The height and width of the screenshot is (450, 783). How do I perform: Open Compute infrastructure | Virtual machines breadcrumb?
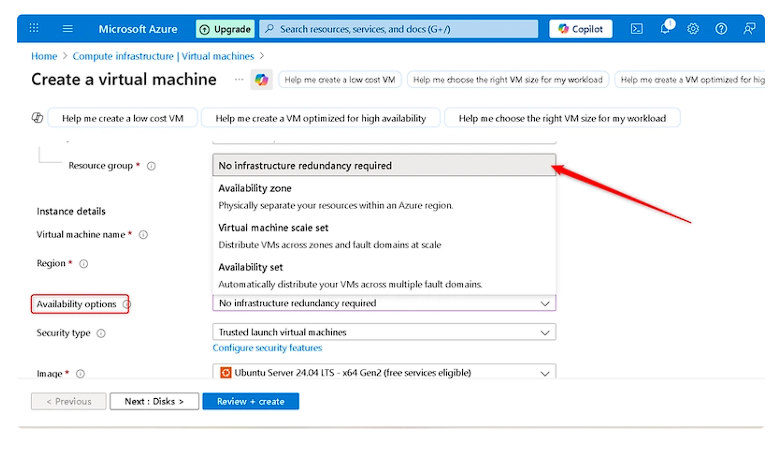[x=163, y=56]
